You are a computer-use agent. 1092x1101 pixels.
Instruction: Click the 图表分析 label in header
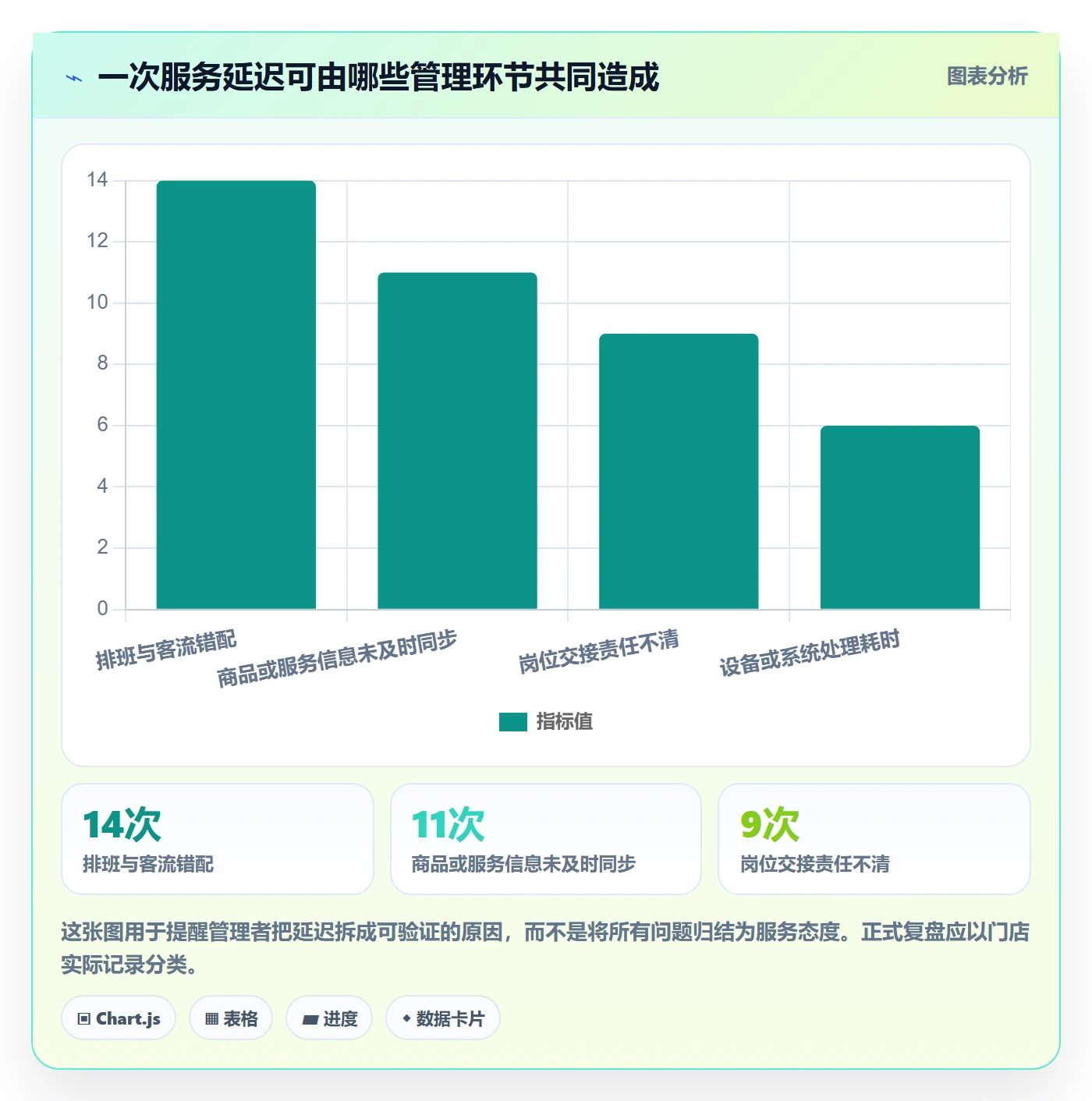point(987,76)
